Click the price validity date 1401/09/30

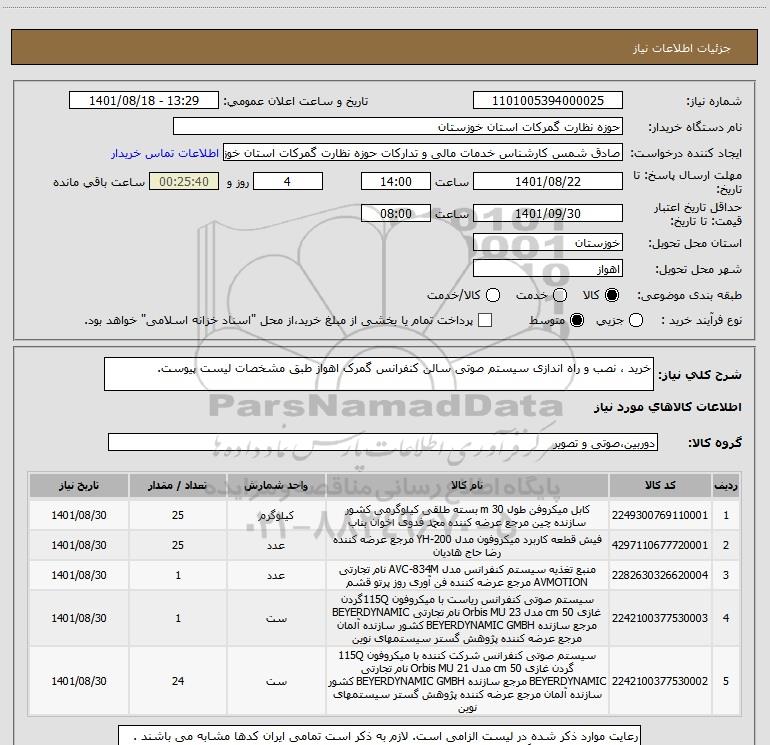[x=548, y=213]
